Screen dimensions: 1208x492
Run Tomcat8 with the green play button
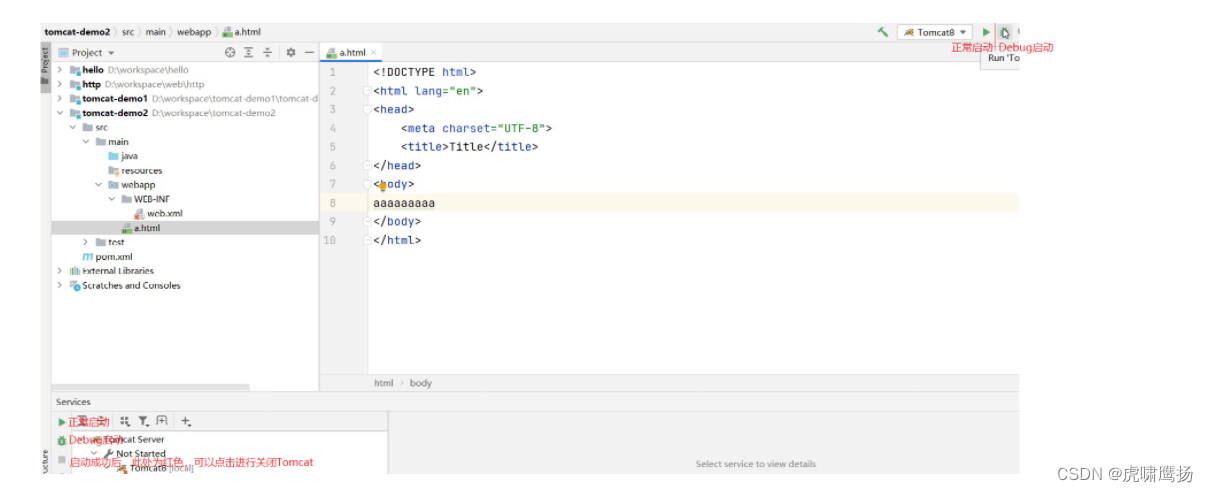986,32
